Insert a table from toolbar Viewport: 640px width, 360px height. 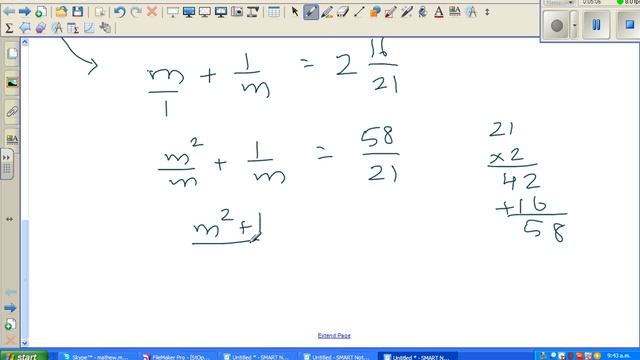(x=274, y=12)
